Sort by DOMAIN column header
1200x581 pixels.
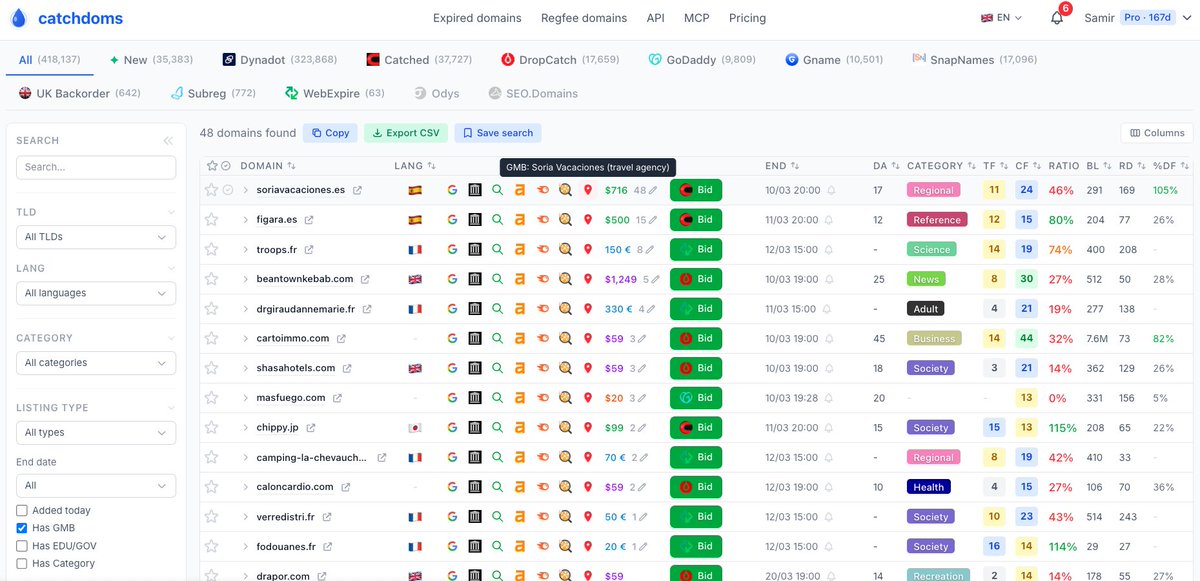tap(268, 166)
